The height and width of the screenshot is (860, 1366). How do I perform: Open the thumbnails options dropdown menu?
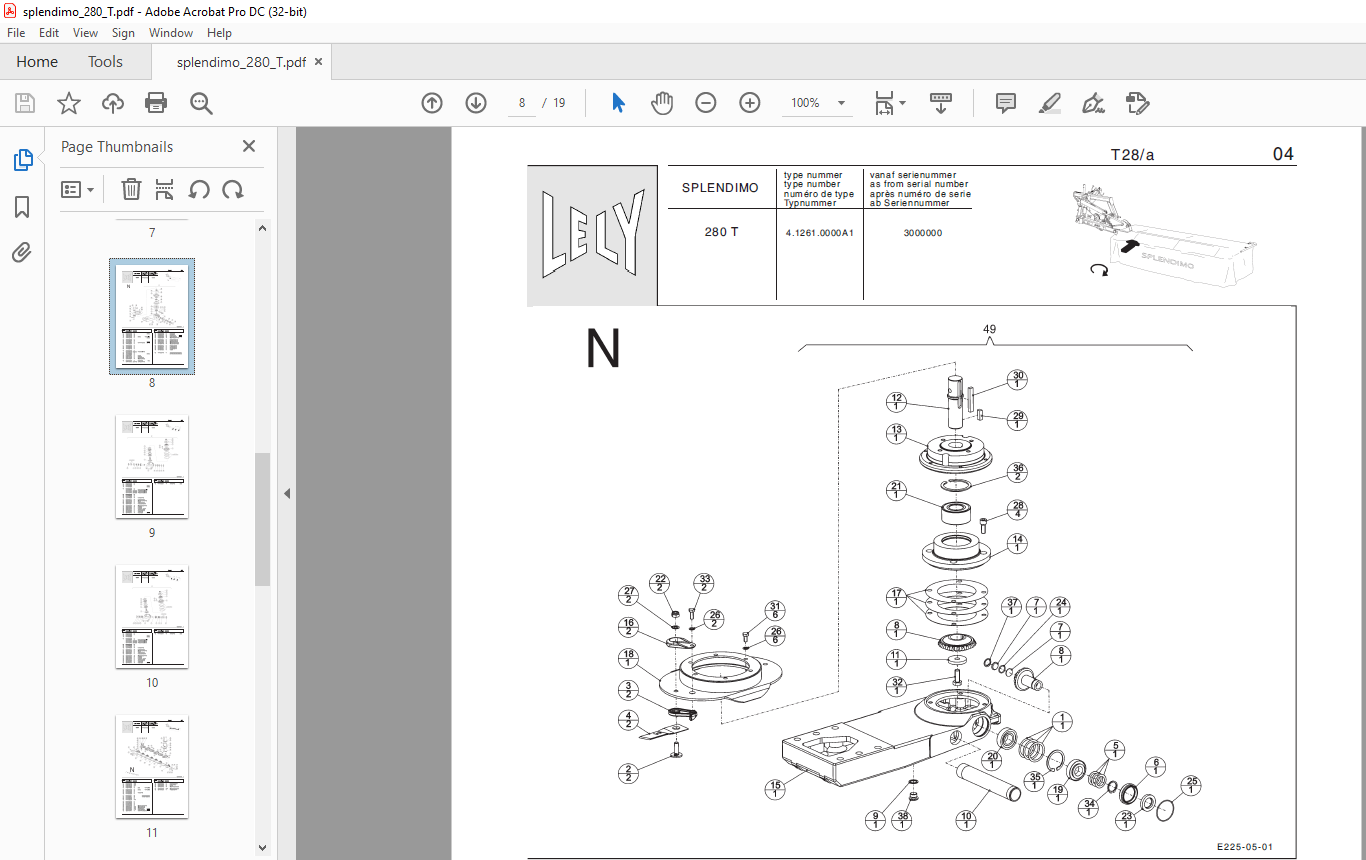point(78,189)
